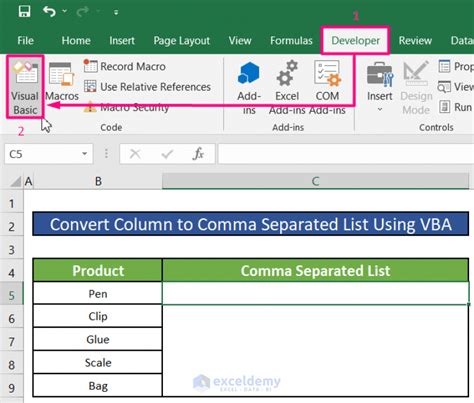Click the Insert Function fx icon
Image resolution: width=474 pixels, height=403 pixels.
198,154
